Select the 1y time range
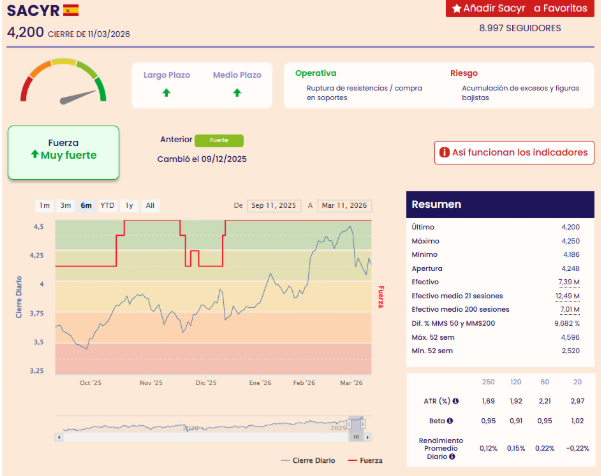601x476 pixels. [128, 205]
